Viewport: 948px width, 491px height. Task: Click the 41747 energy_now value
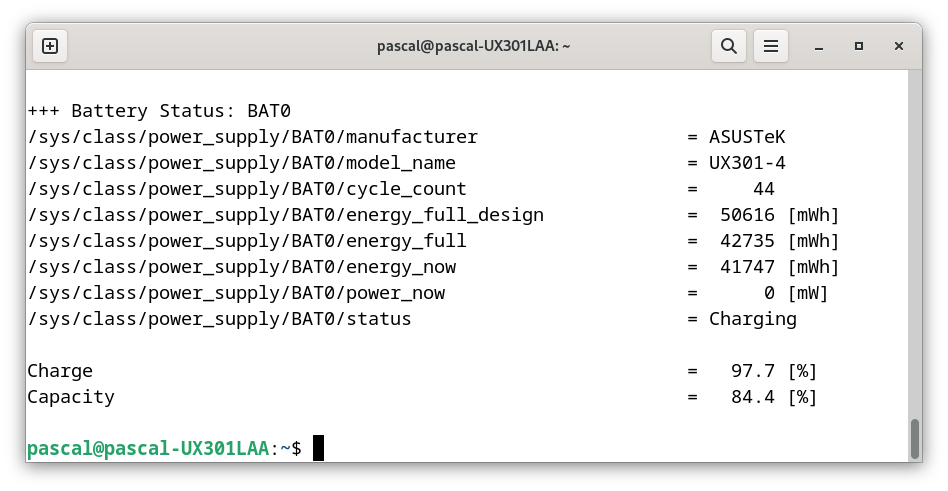pyautogui.click(x=747, y=267)
